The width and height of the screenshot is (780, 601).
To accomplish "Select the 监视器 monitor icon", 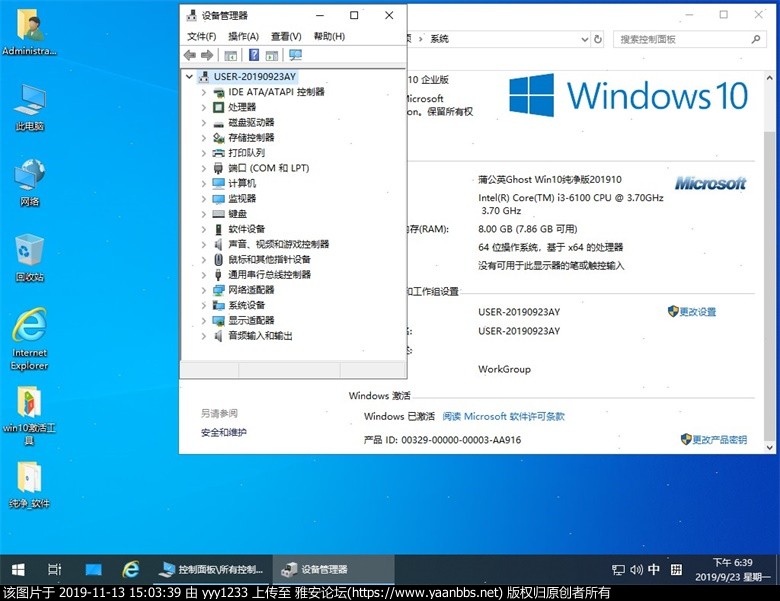I will tap(218, 199).
